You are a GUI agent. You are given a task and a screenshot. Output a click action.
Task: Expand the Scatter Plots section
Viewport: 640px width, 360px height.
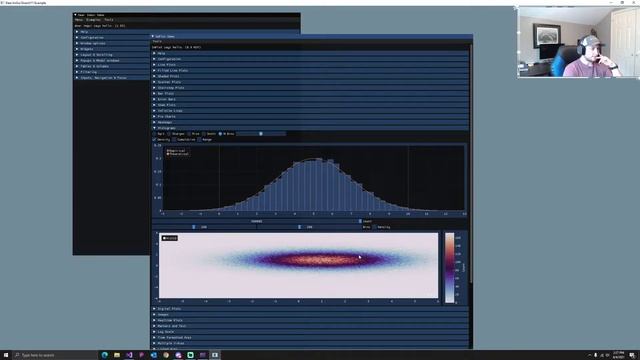tap(311, 82)
